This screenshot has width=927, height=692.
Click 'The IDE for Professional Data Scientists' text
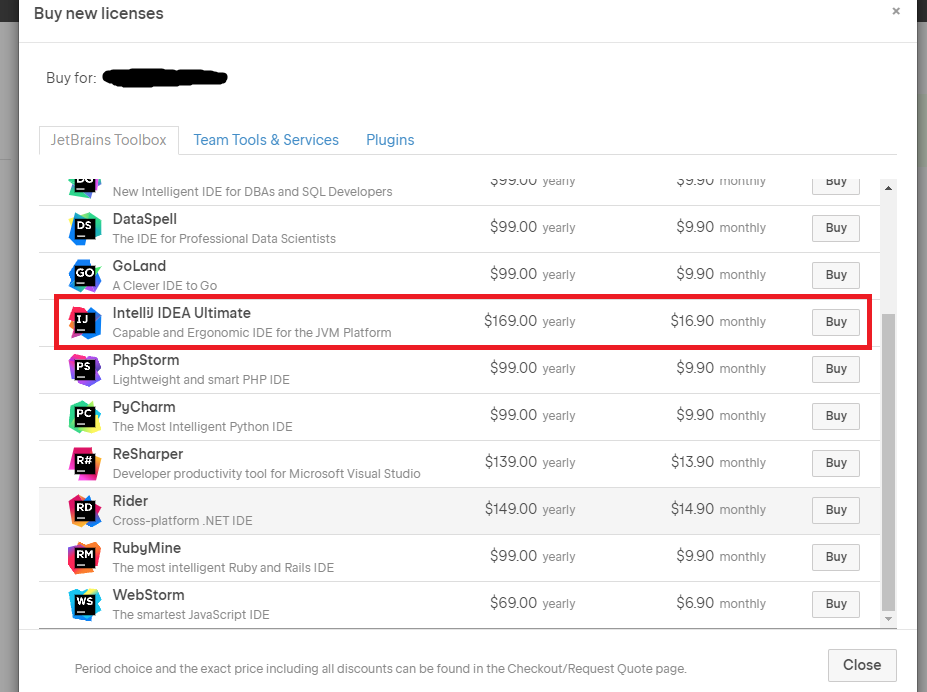pyautogui.click(x=224, y=239)
